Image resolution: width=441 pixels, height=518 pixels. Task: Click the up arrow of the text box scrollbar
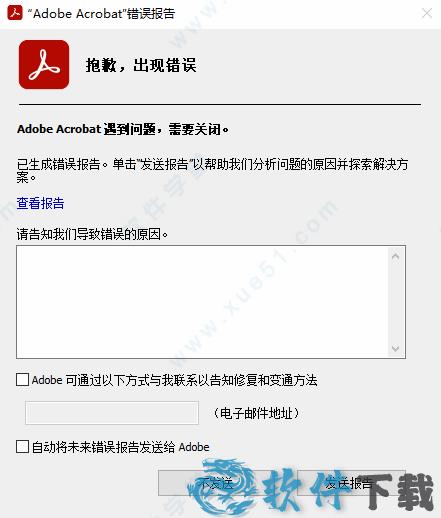[396, 256]
